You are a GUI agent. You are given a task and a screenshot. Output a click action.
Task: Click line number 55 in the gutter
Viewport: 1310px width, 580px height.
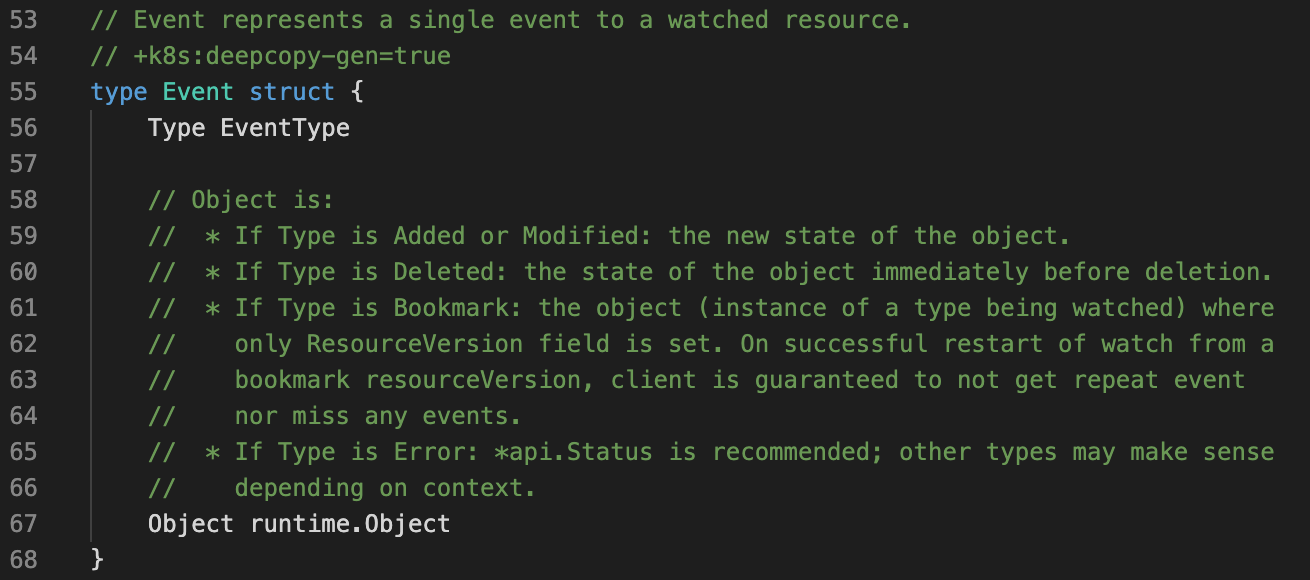[22, 92]
